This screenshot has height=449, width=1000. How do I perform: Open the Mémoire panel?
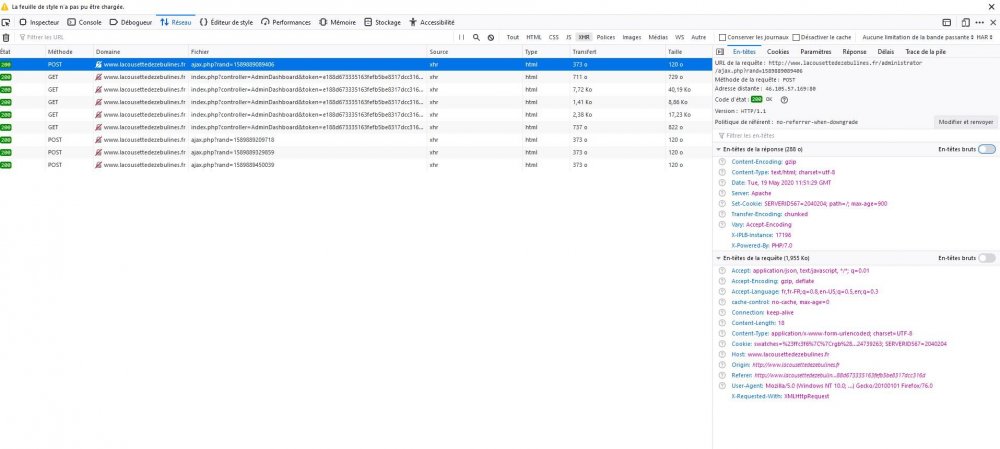tap(337, 22)
